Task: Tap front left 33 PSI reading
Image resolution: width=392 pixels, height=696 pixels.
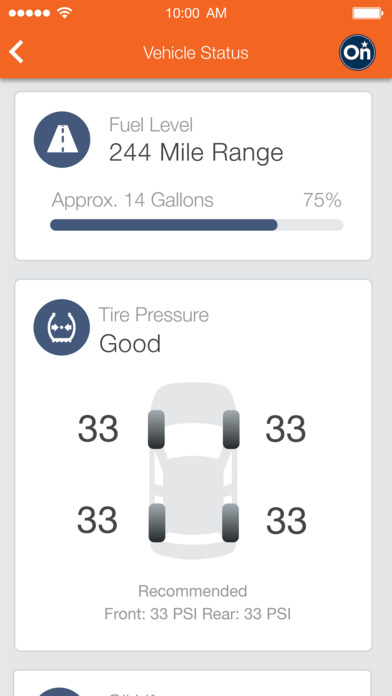Action: click(98, 429)
